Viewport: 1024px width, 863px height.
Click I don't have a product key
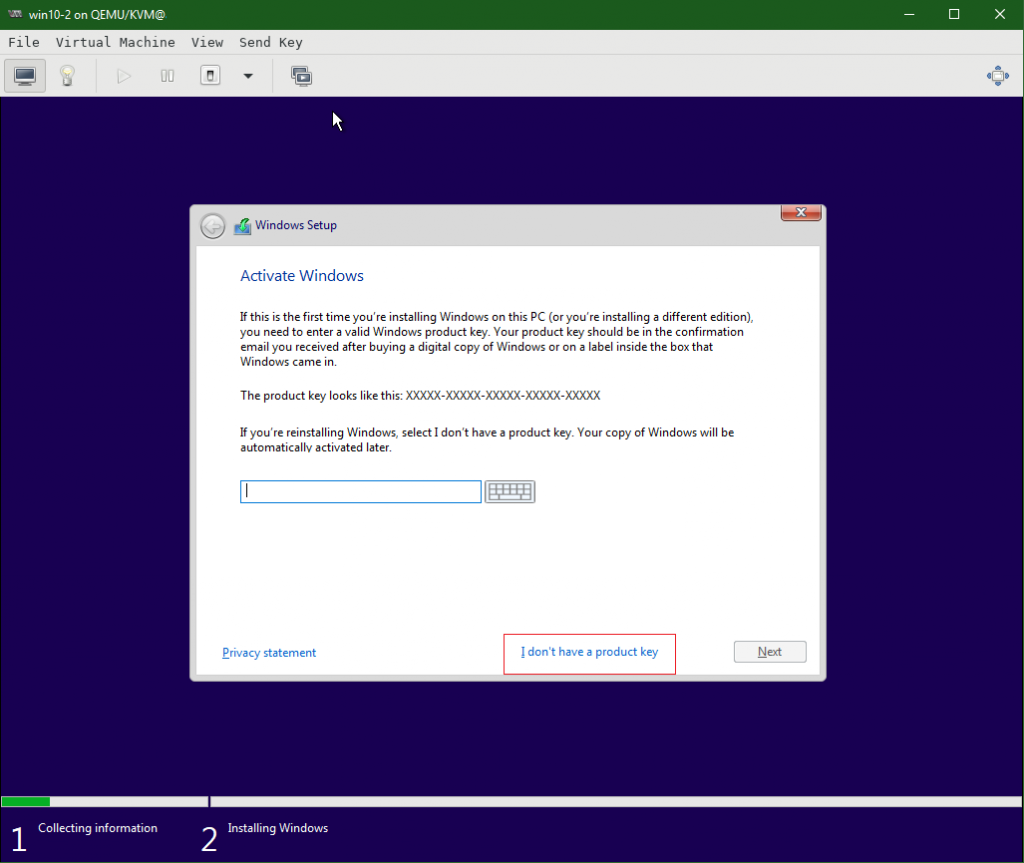(x=589, y=653)
